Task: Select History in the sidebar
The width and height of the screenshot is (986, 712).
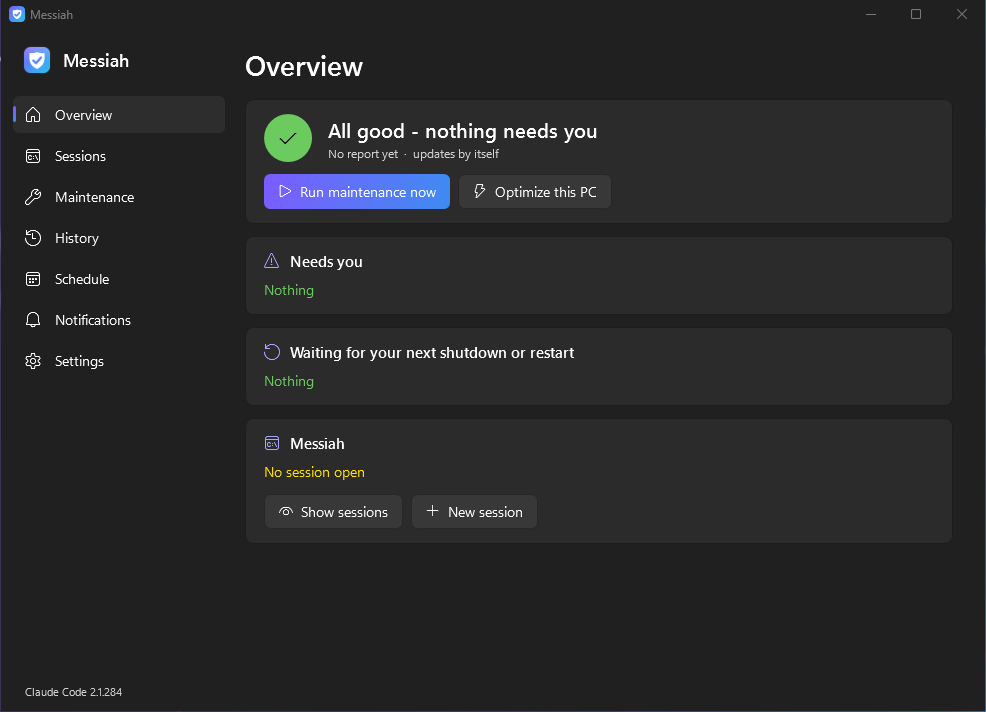Action: (x=119, y=238)
